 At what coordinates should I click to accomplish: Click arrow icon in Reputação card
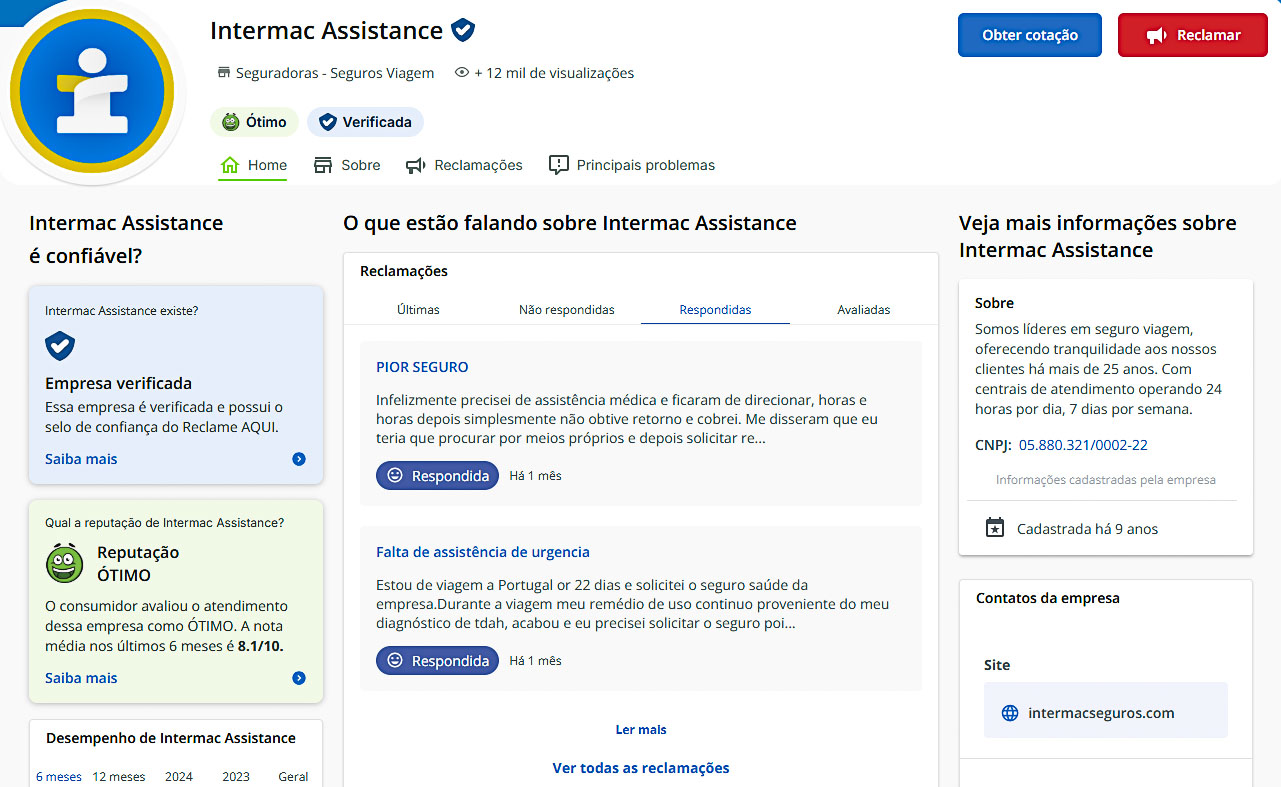pos(298,678)
